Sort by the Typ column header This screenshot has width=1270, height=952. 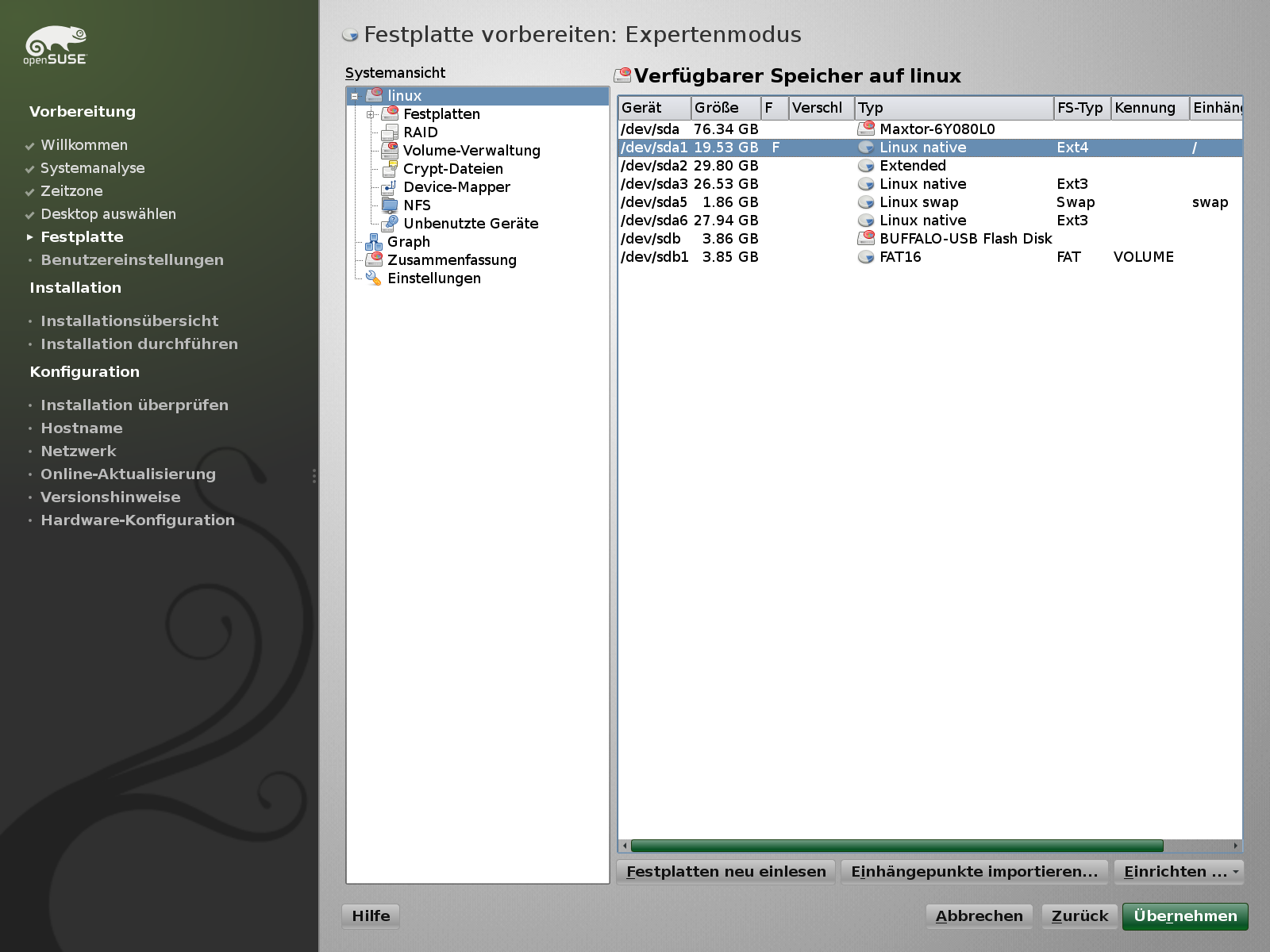(954, 108)
